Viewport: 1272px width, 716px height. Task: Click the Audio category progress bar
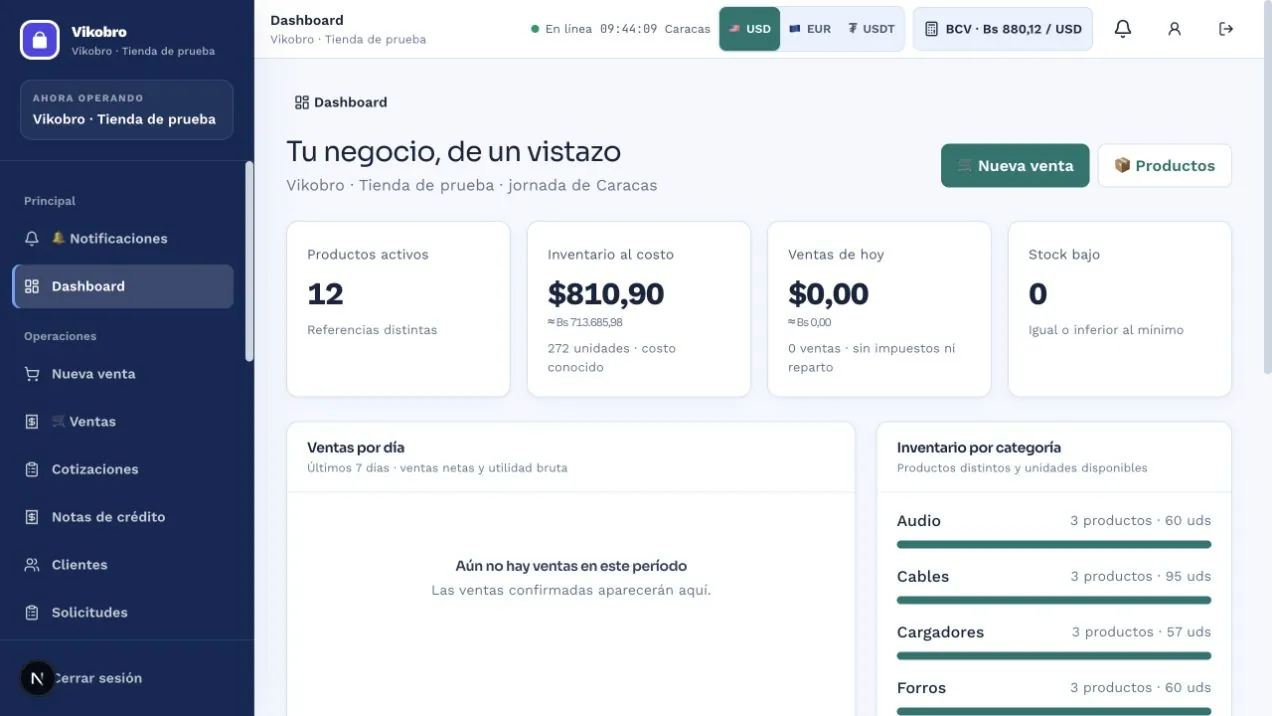1054,545
